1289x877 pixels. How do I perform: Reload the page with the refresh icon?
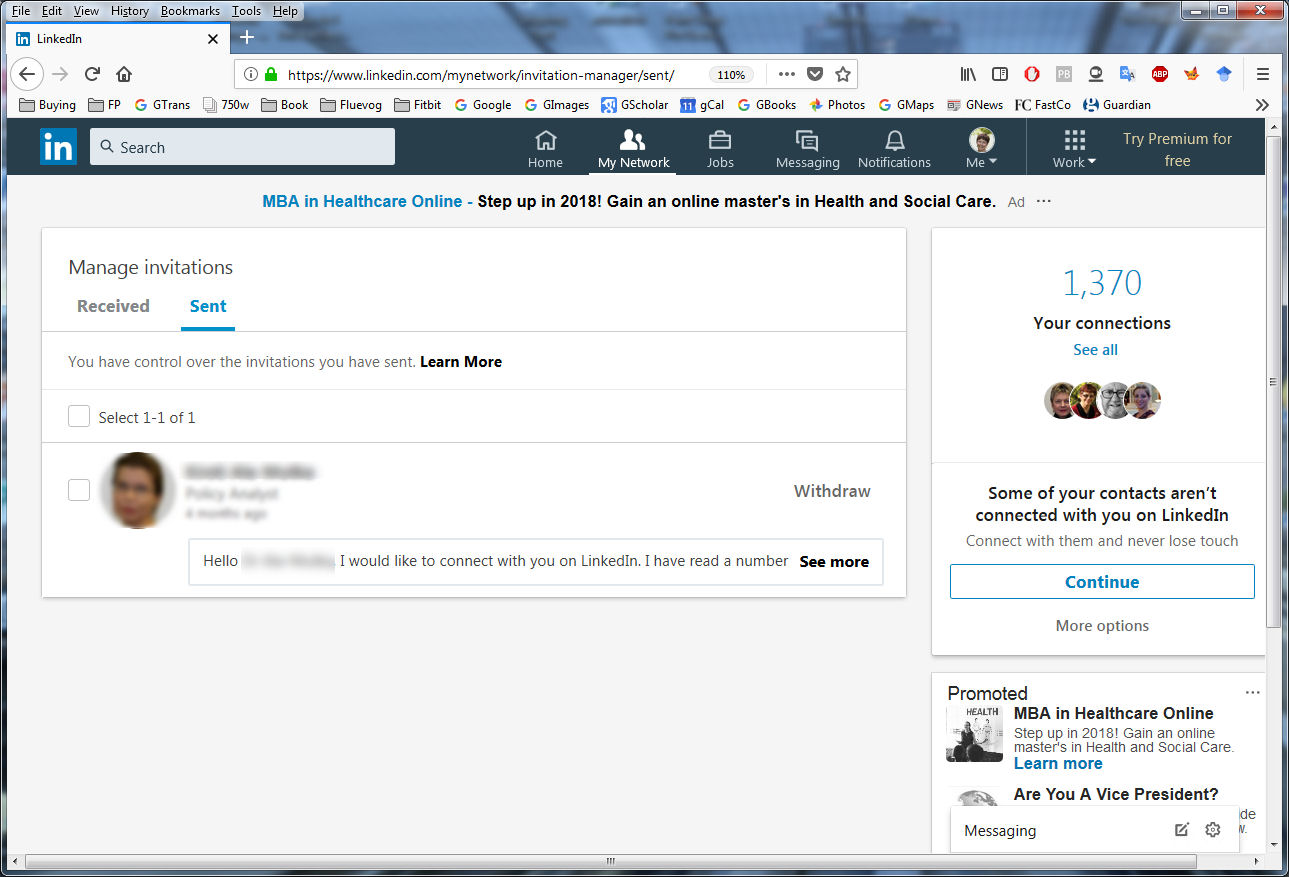pos(92,73)
